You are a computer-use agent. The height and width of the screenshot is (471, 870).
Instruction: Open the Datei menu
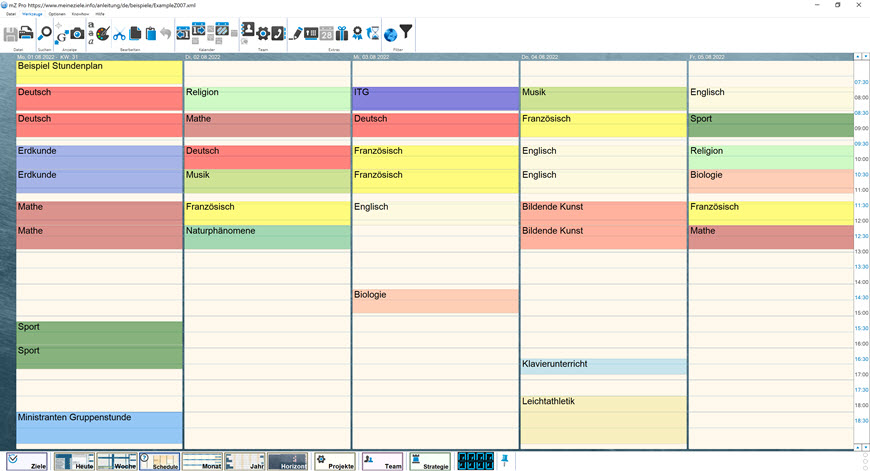[11, 14]
